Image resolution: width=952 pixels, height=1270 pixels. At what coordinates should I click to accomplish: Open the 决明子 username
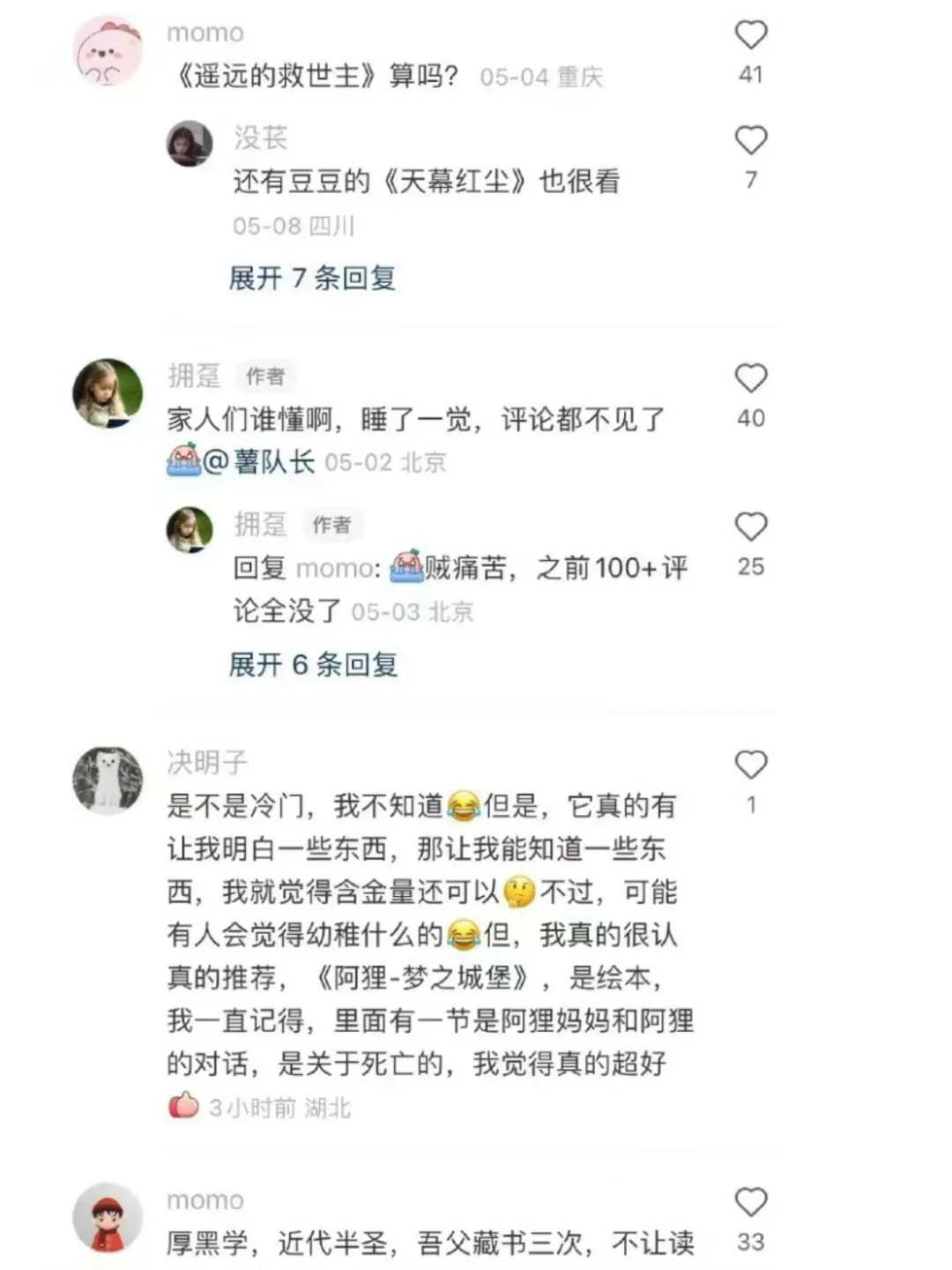click(x=208, y=762)
